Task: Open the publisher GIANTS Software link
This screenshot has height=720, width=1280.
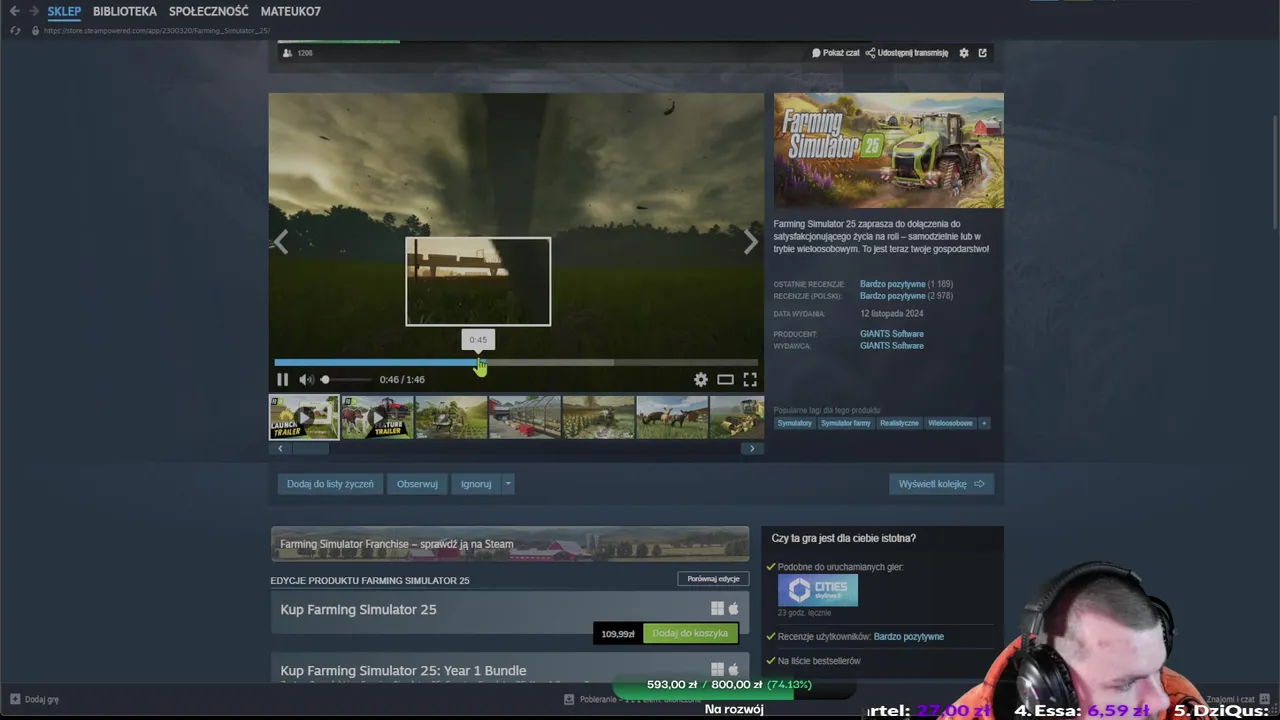Action: 892,346
